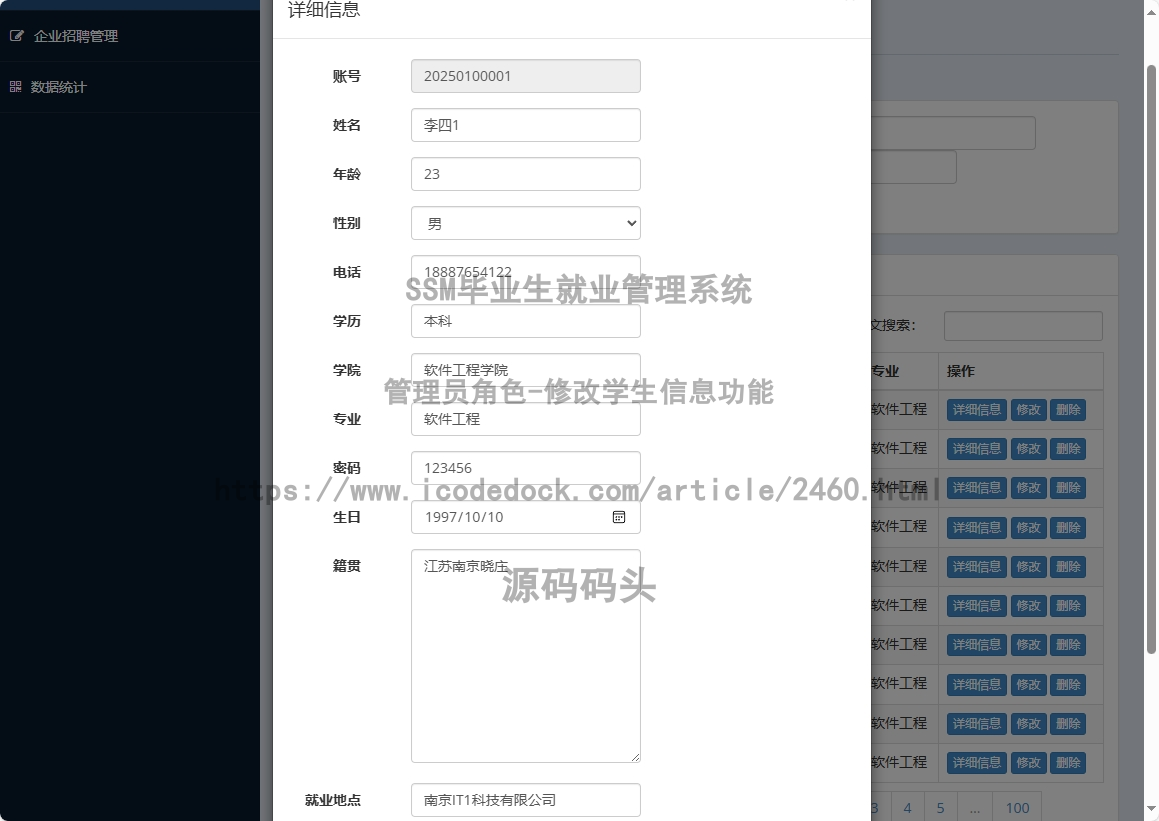The width and height of the screenshot is (1159, 821).
Task: Go to page 5 in pagination
Action: point(940,808)
